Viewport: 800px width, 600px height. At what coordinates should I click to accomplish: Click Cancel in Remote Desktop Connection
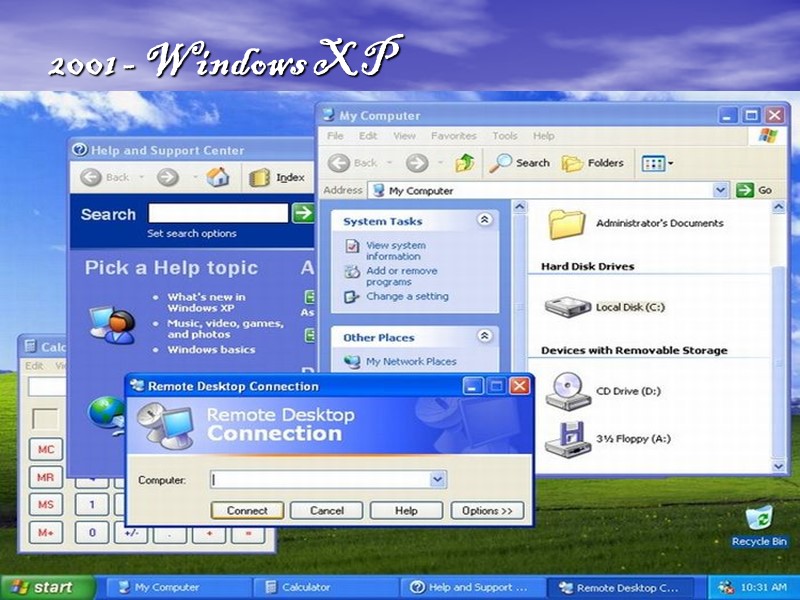(327, 511)
